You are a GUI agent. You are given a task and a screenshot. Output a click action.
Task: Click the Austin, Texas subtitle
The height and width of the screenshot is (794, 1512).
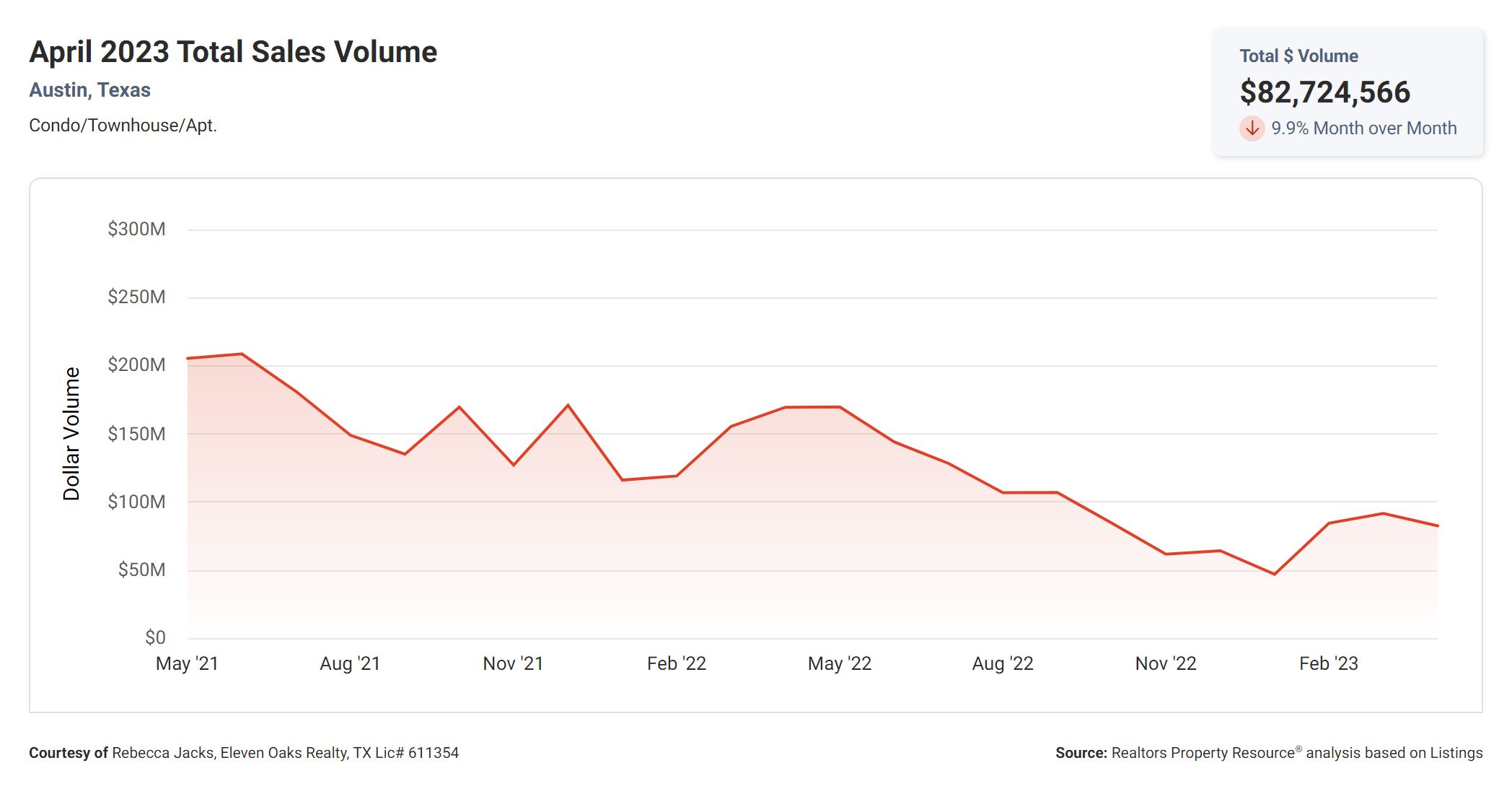[89, 90]
